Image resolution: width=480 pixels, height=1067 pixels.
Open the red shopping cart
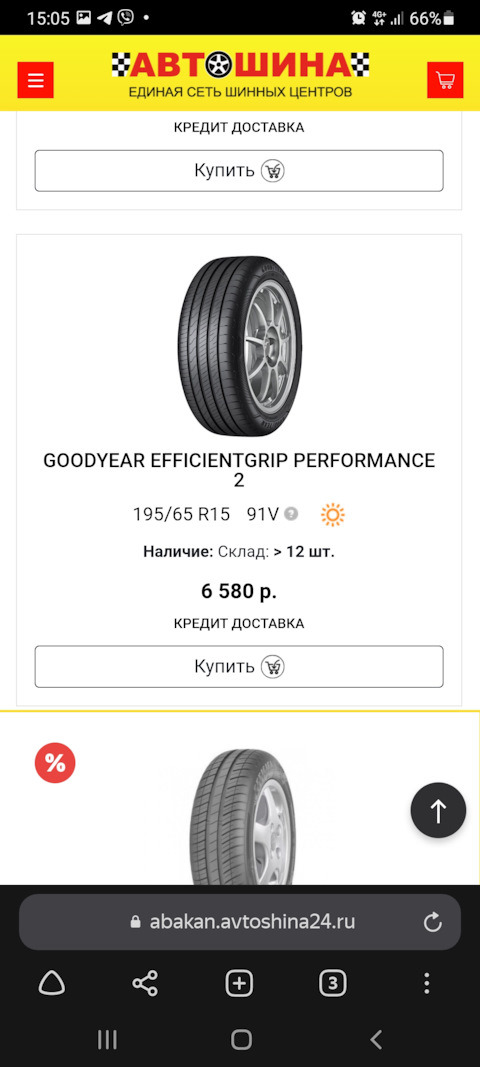(445, 80)
